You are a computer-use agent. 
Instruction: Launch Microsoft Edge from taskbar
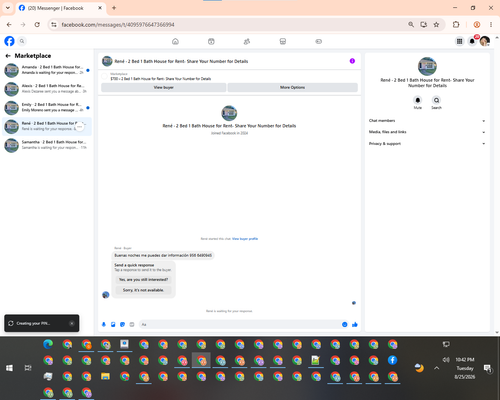(x=48, y=344)
